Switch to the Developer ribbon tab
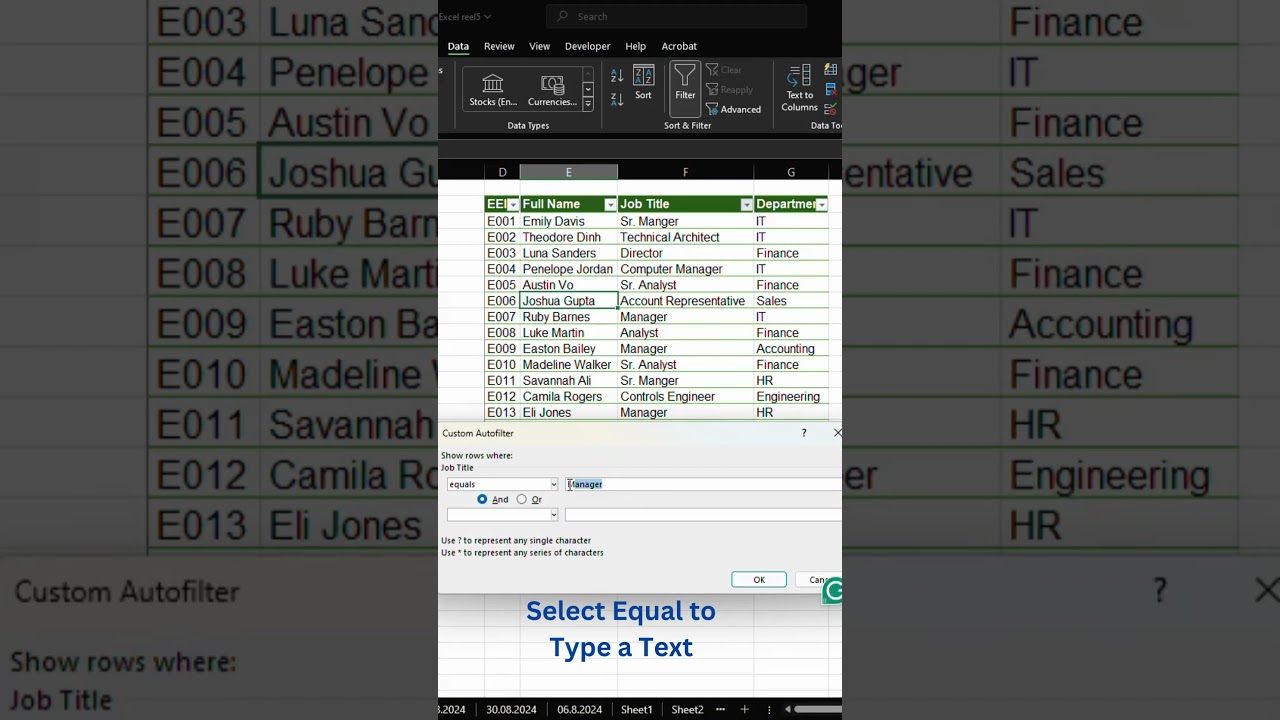 587,46
